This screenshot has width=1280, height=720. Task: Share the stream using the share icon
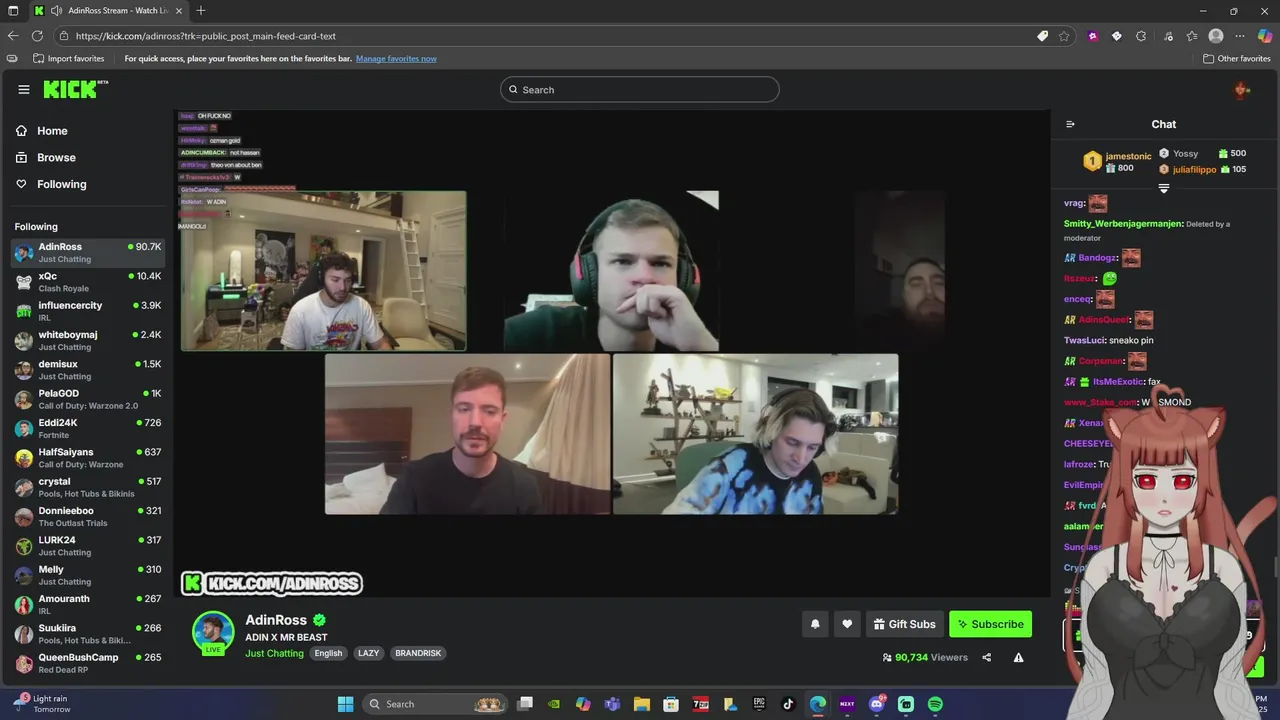(987, 657)
